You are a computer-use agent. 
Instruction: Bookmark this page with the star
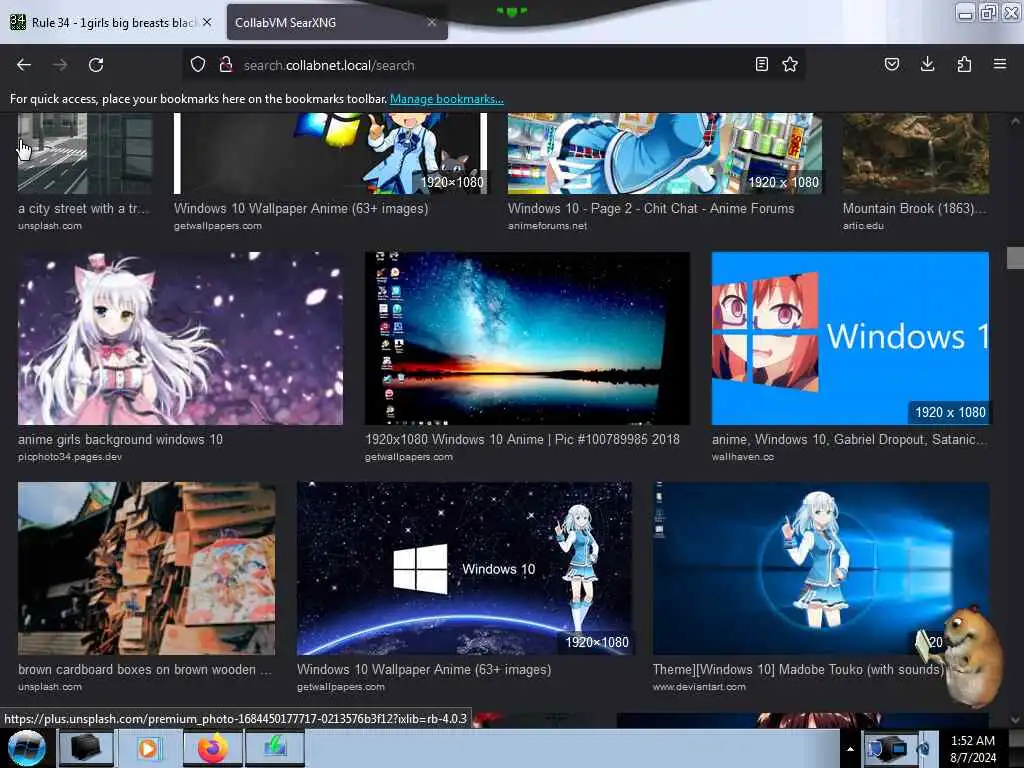[790, 64]
